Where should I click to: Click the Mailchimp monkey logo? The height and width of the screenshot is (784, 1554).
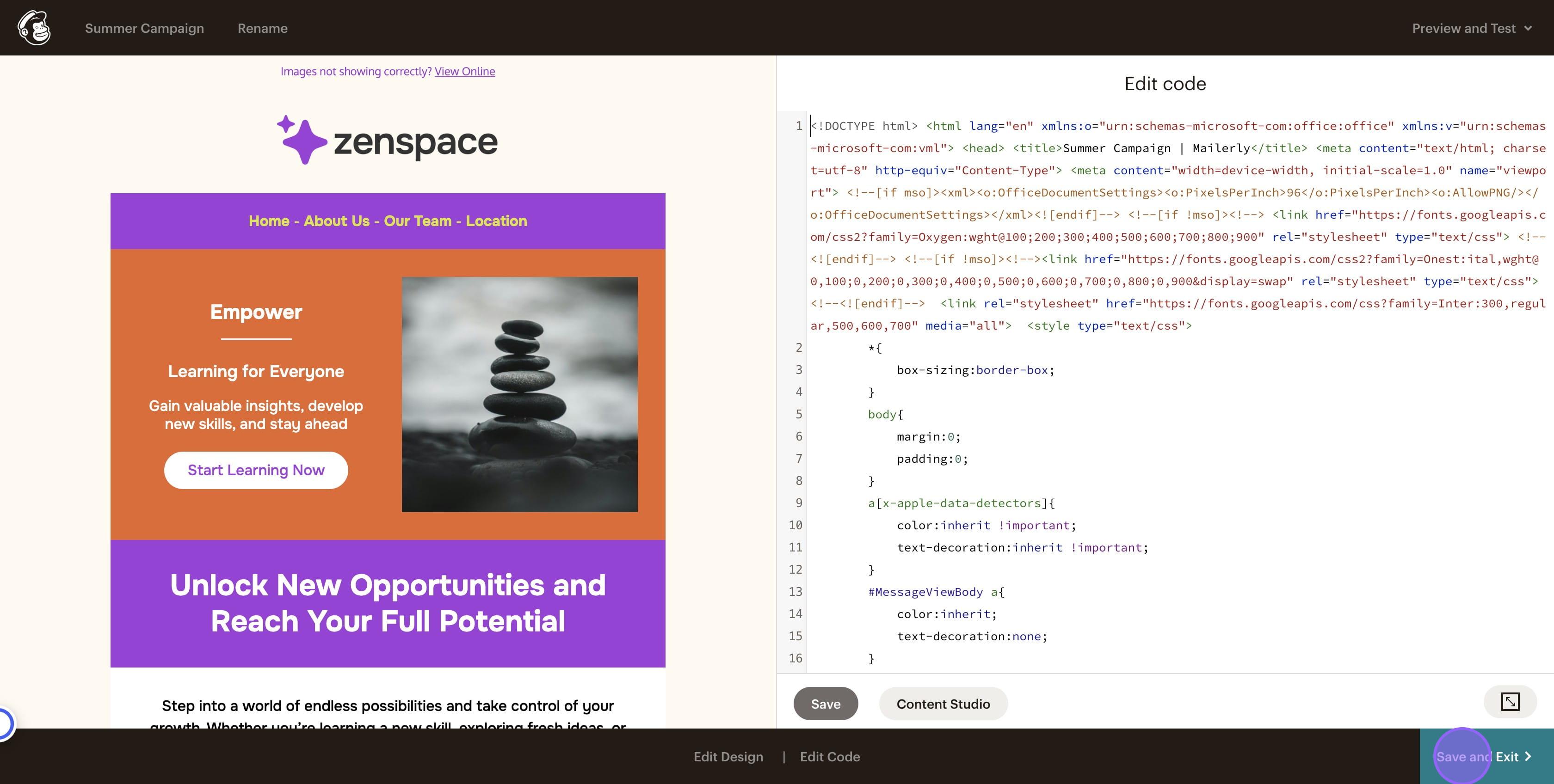34,28
